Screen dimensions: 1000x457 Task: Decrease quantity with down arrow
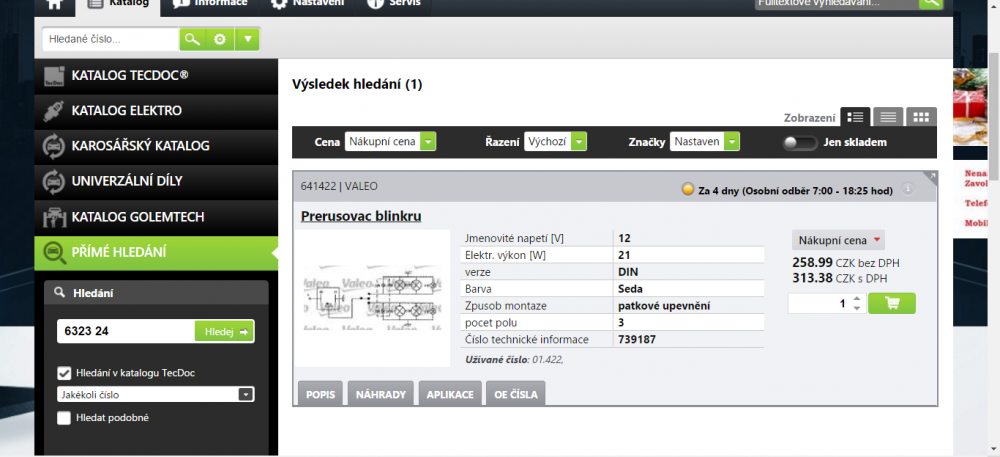point(857,308)
